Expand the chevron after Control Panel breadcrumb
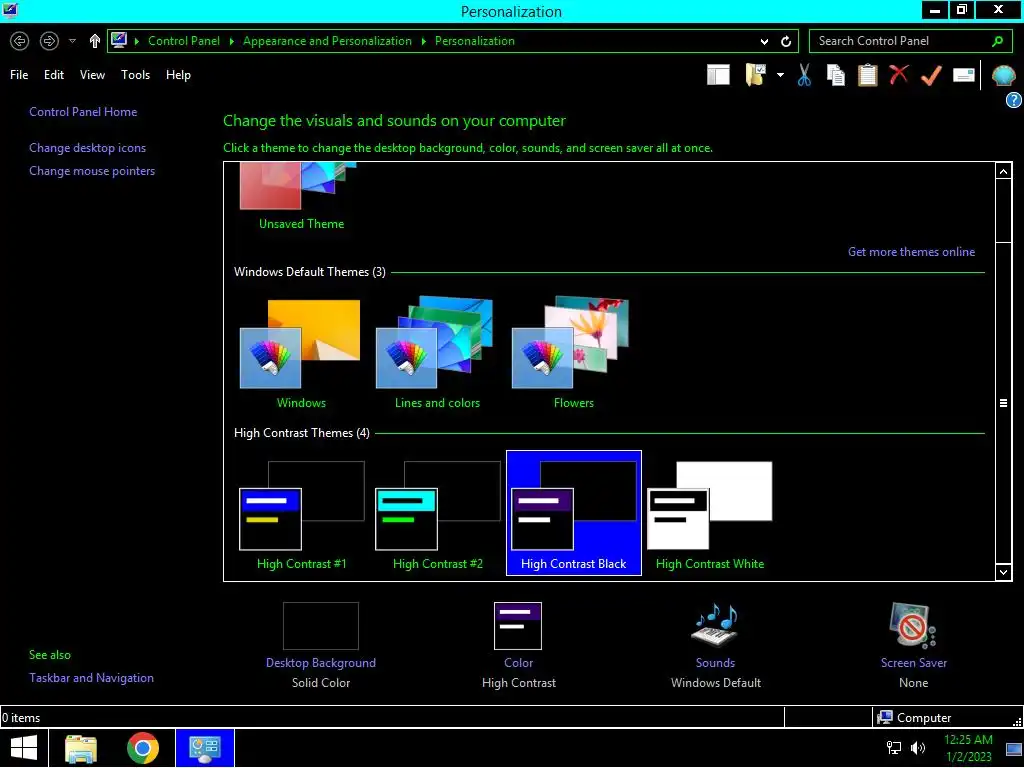Screen dimensions: 1024x768 click(x=231, y=41)
